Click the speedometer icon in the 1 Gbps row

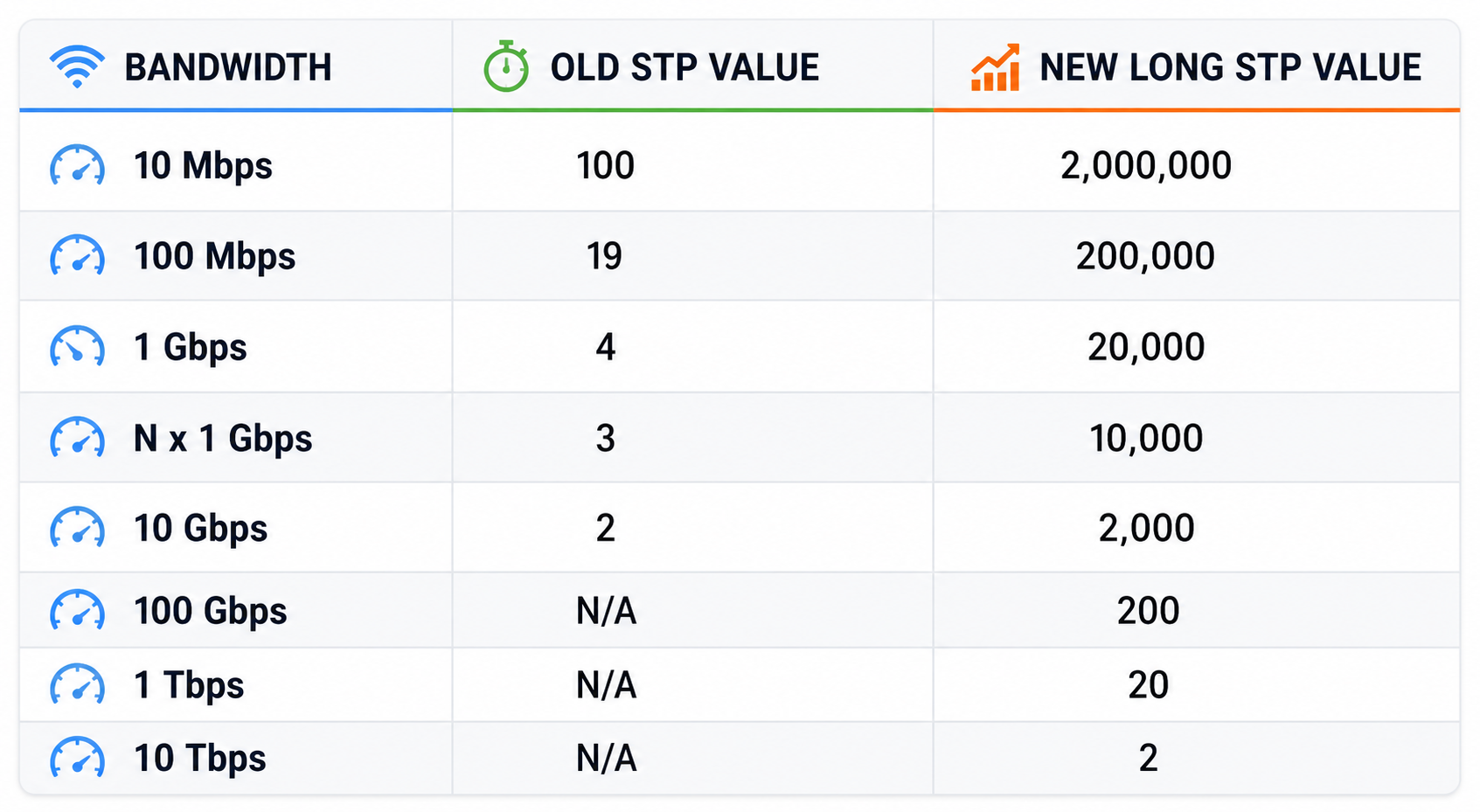click(x=77, y=347)
